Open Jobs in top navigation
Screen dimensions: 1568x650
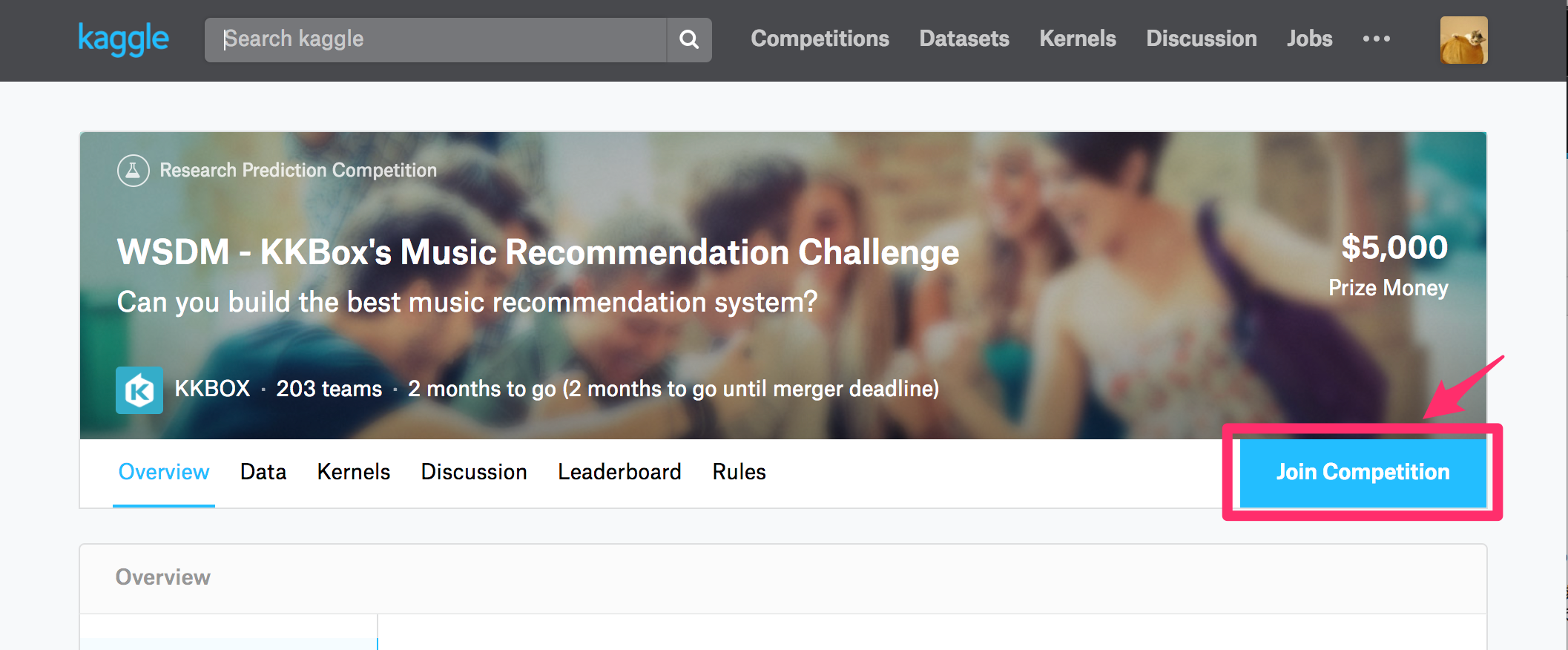tap(1309, 39)
